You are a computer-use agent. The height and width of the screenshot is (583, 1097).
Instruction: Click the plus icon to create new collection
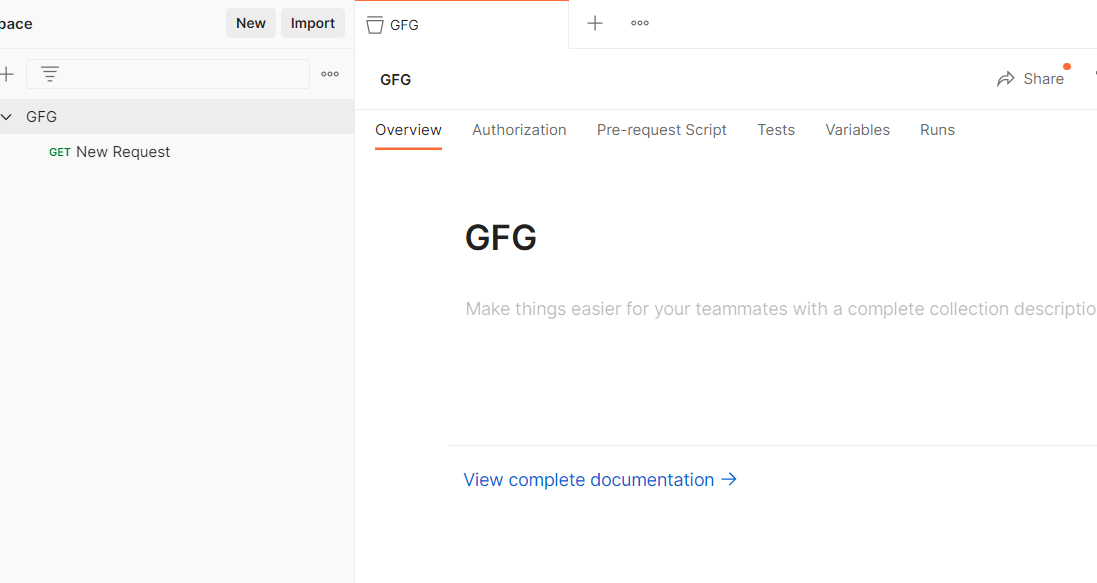6,73
